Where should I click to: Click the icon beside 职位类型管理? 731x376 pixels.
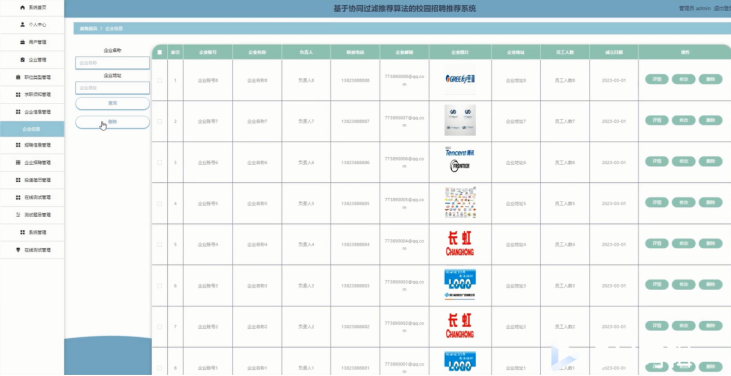tap(18, 77)
